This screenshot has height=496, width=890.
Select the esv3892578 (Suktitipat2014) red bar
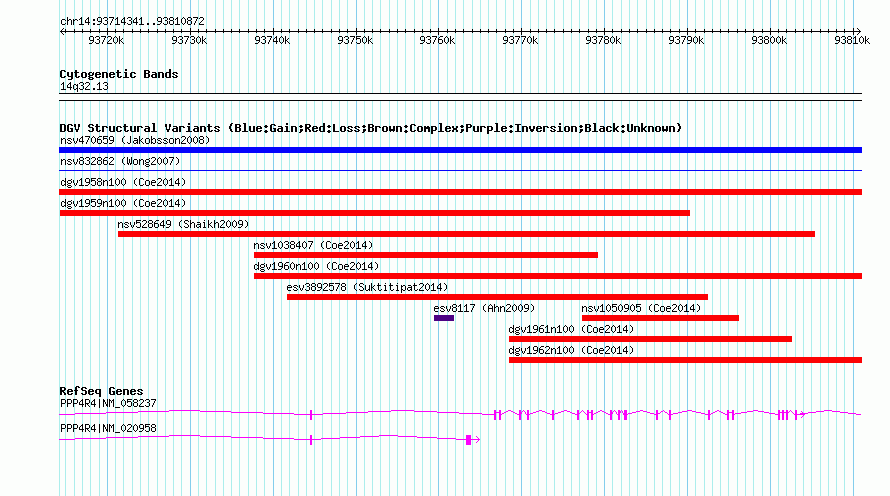pyautogui.click(x=497, y=297)
